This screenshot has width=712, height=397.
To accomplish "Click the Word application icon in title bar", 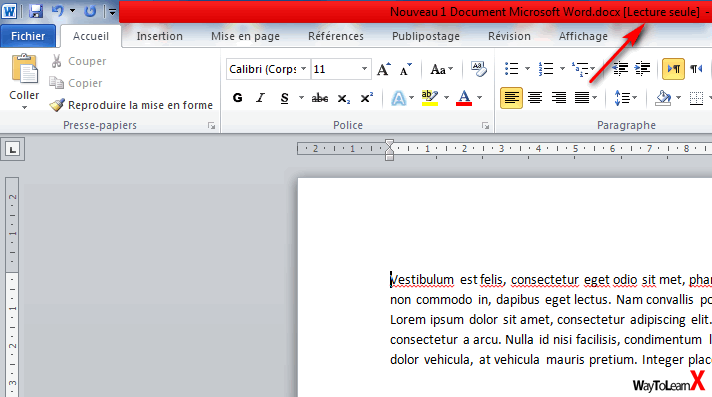I will pyautogui.click(x=10, y=11).
